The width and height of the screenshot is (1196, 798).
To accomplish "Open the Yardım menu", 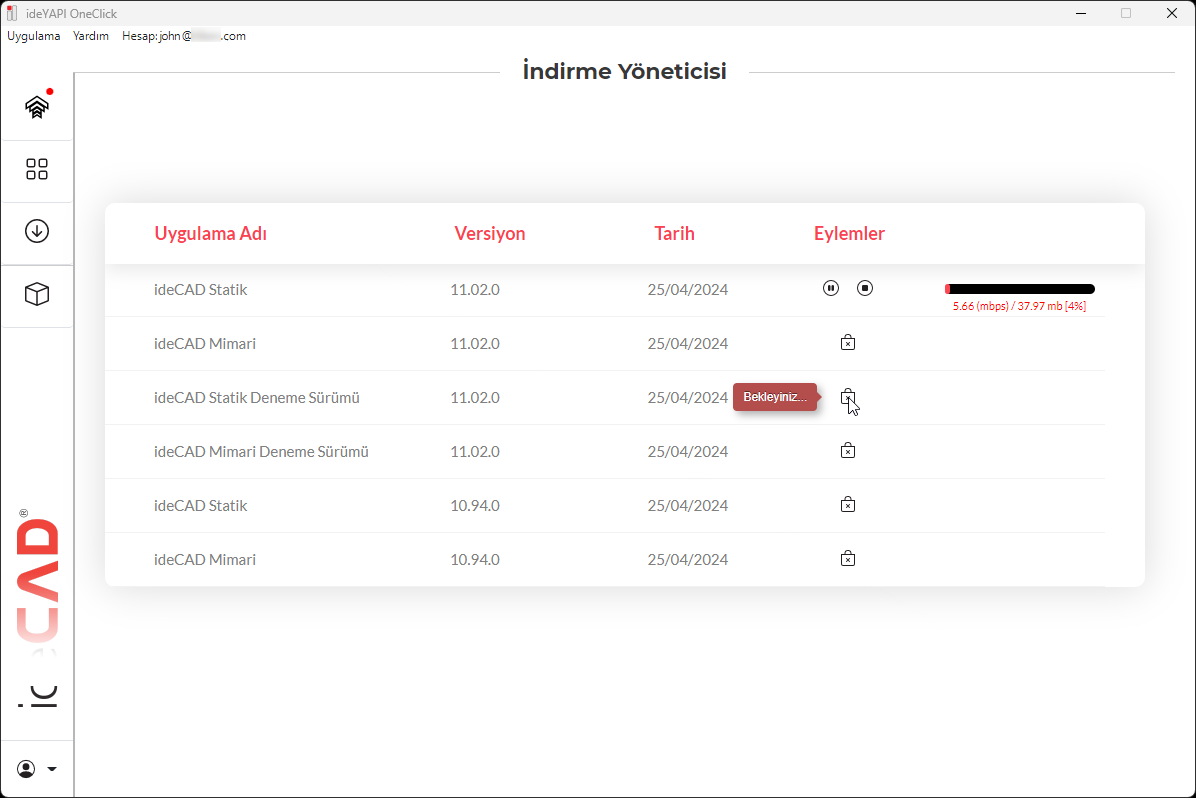I will [x=91, y=36].
